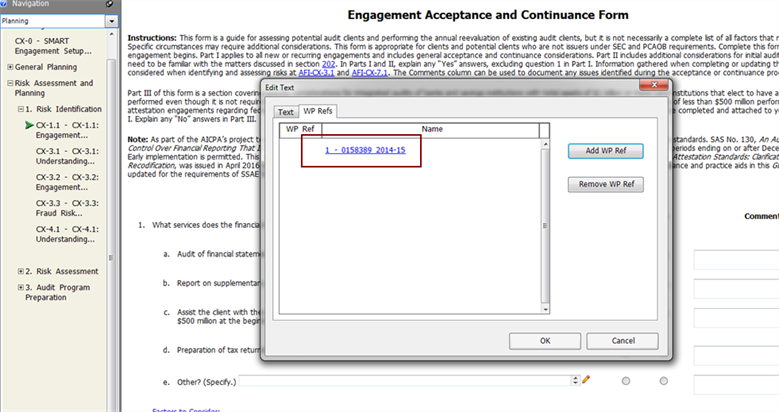This screenshot has width=779, height=412.
Task: Open CX-4.1 Understanding tree item
Action: tap(67, 234)
